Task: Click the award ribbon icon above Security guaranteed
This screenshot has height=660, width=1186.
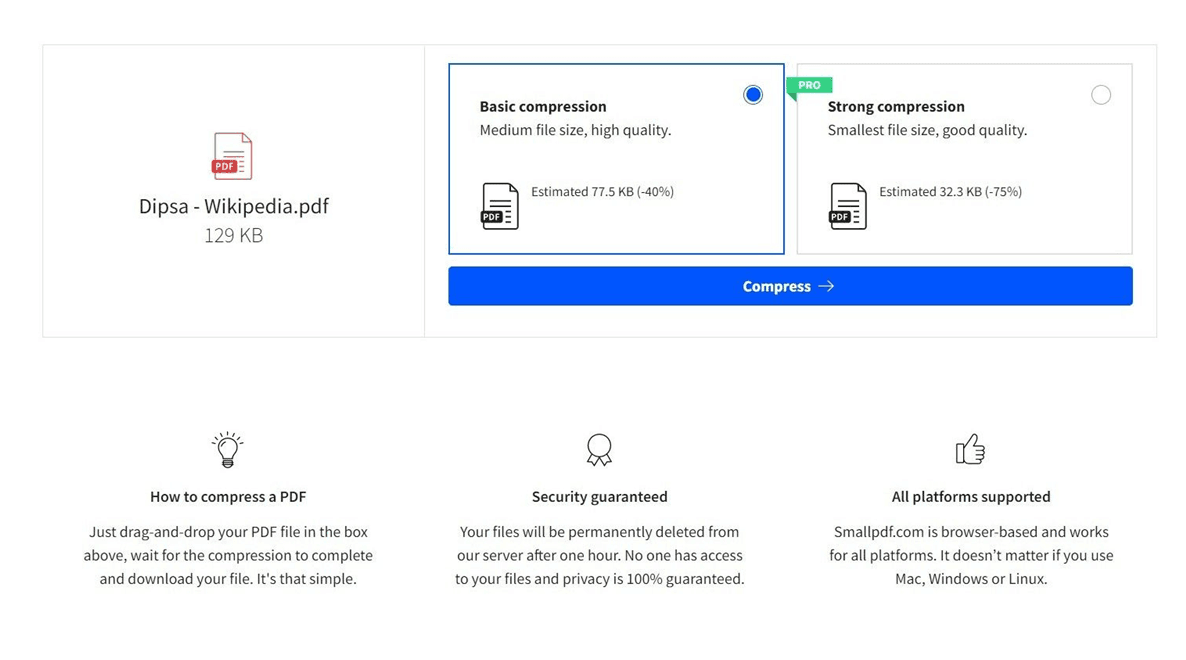Action: [599, 450]
